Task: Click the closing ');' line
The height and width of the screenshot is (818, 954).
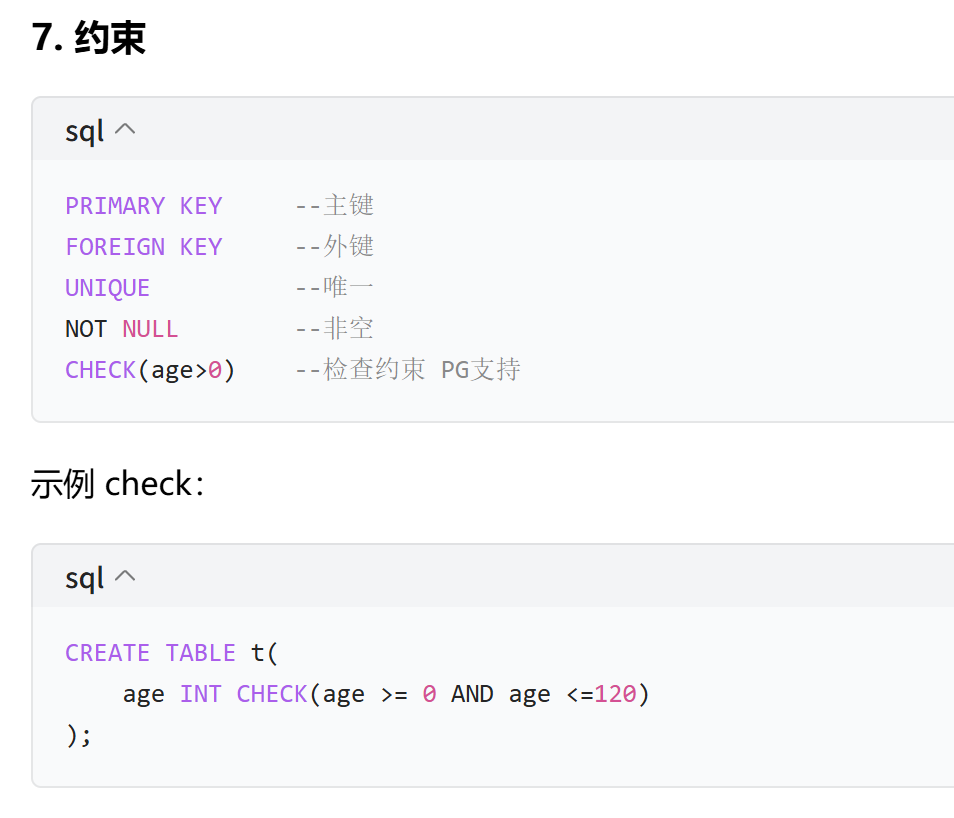Action: coord(78,736)
